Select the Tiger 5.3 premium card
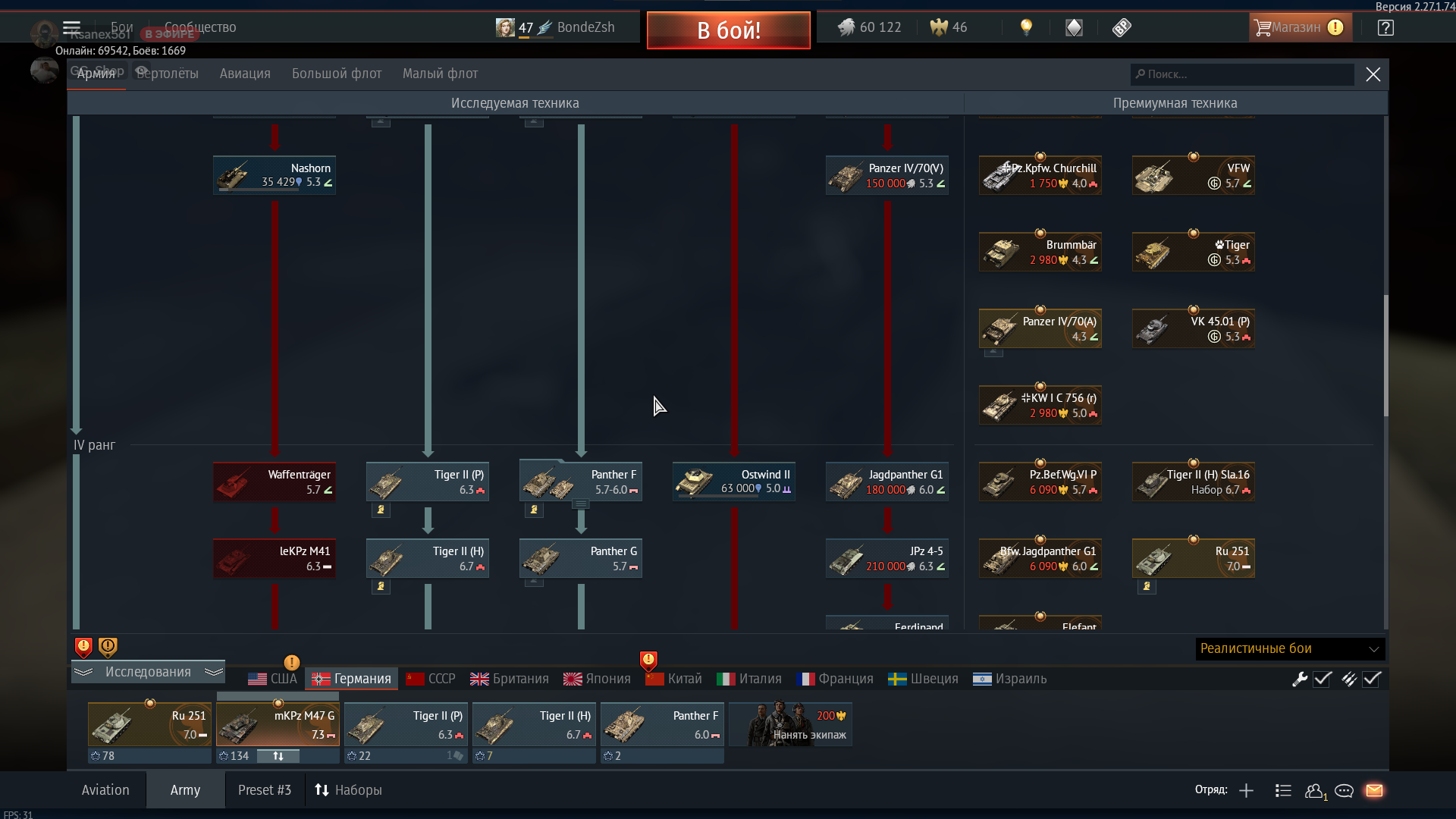Image resolution: width=1456 pixels, height=819 pixels. pyautogui.click(x=1194, y=252)
